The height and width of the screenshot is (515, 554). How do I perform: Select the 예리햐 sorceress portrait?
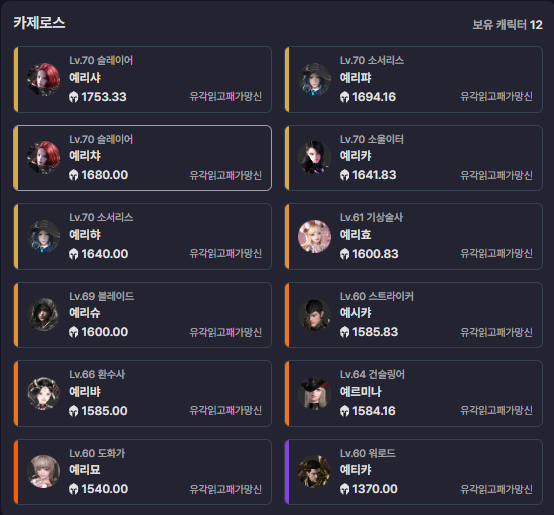click(43, 236)
